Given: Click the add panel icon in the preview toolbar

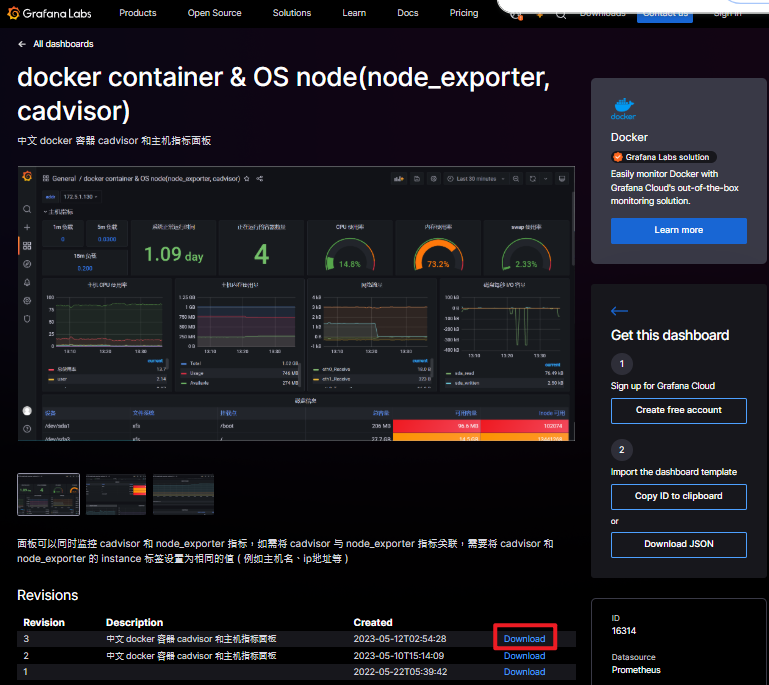Looking at the screenshot, I should coord(399,179).
